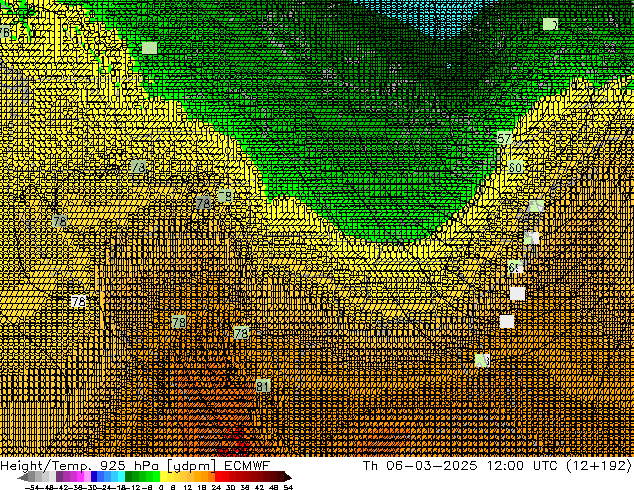
Task: Click the '80' contour label on the map
Action: [x=515, y=167]
